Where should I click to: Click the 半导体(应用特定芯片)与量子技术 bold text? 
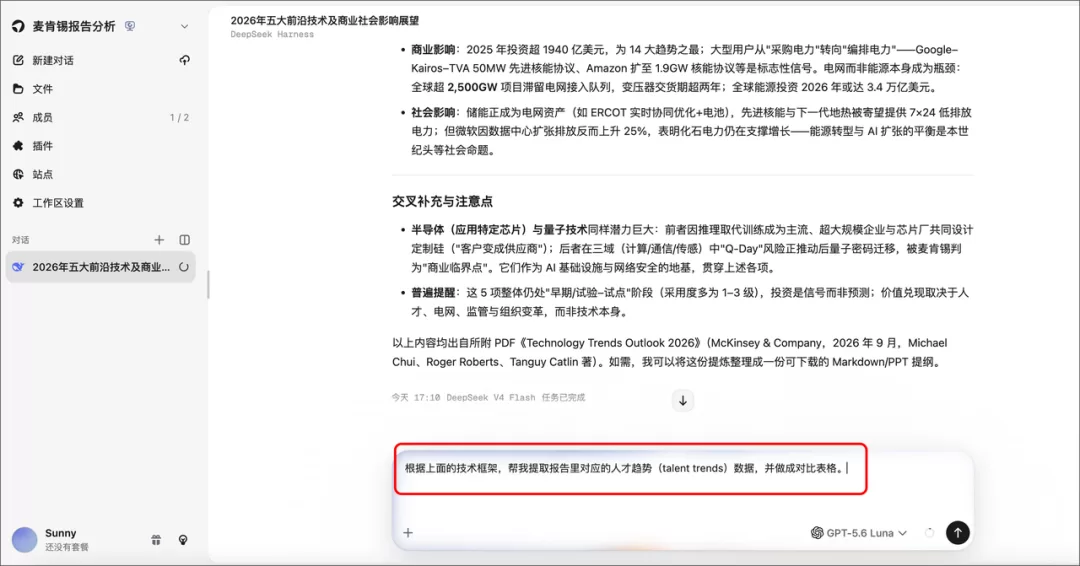(x=499, y=230)
